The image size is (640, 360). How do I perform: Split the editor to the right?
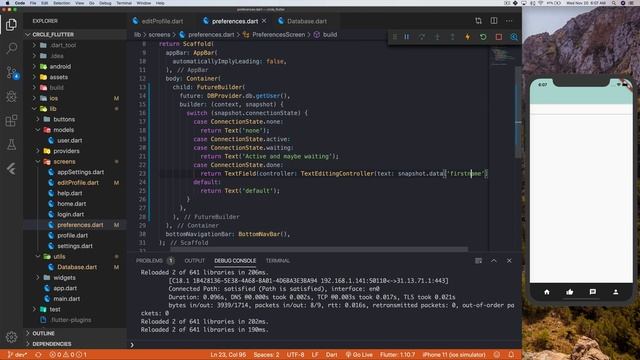point(494,21)
